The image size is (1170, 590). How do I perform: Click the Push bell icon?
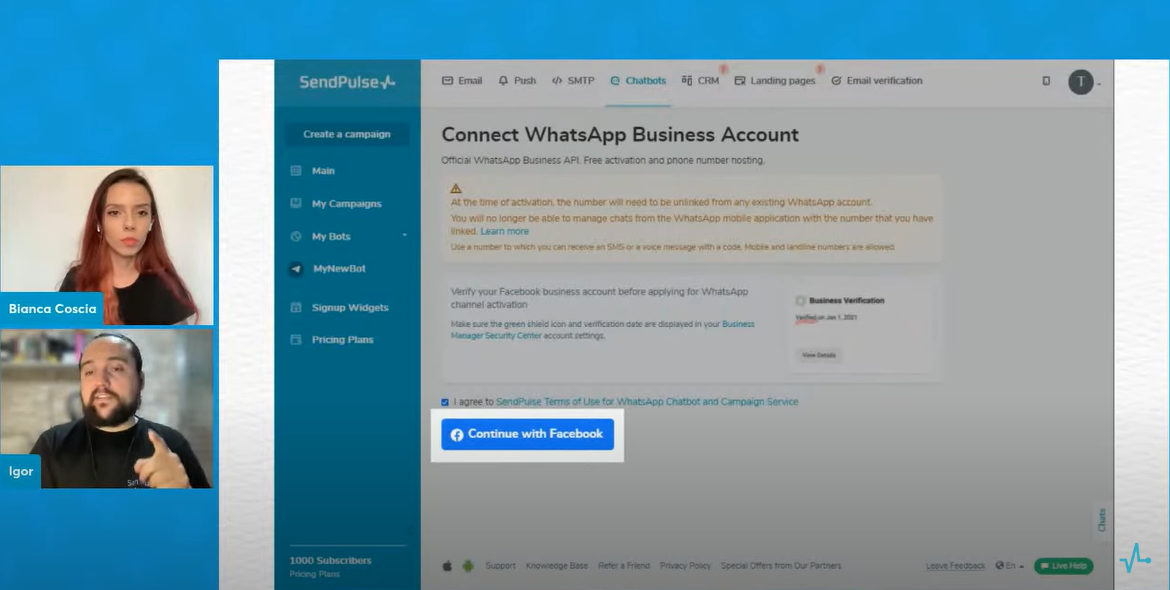504,81
